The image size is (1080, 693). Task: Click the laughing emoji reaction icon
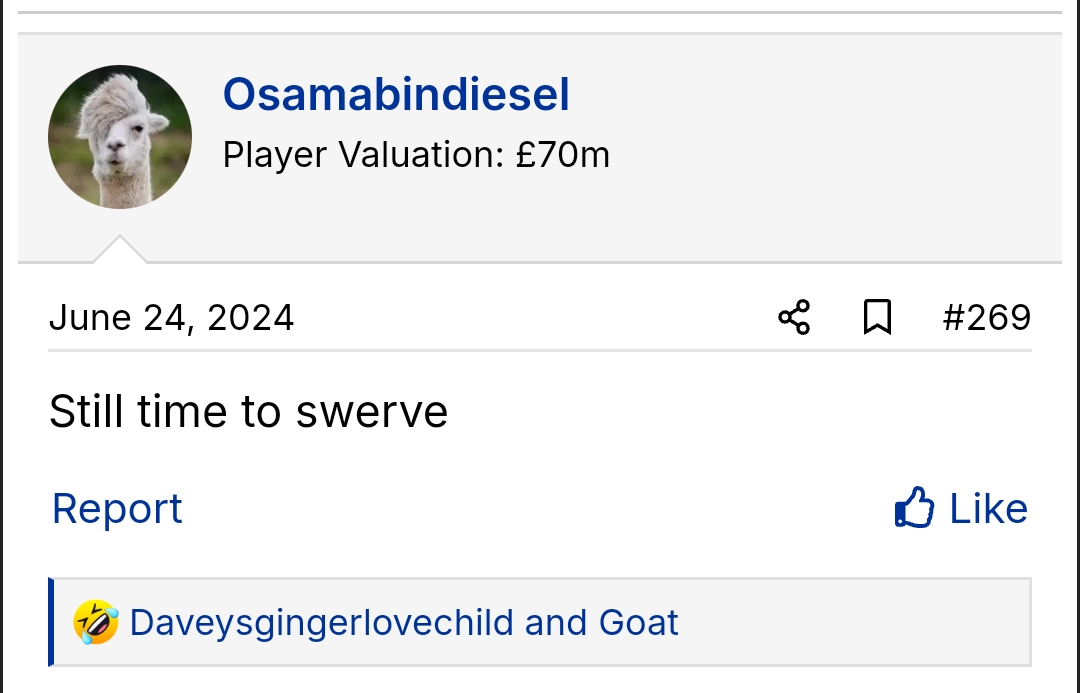96,622
